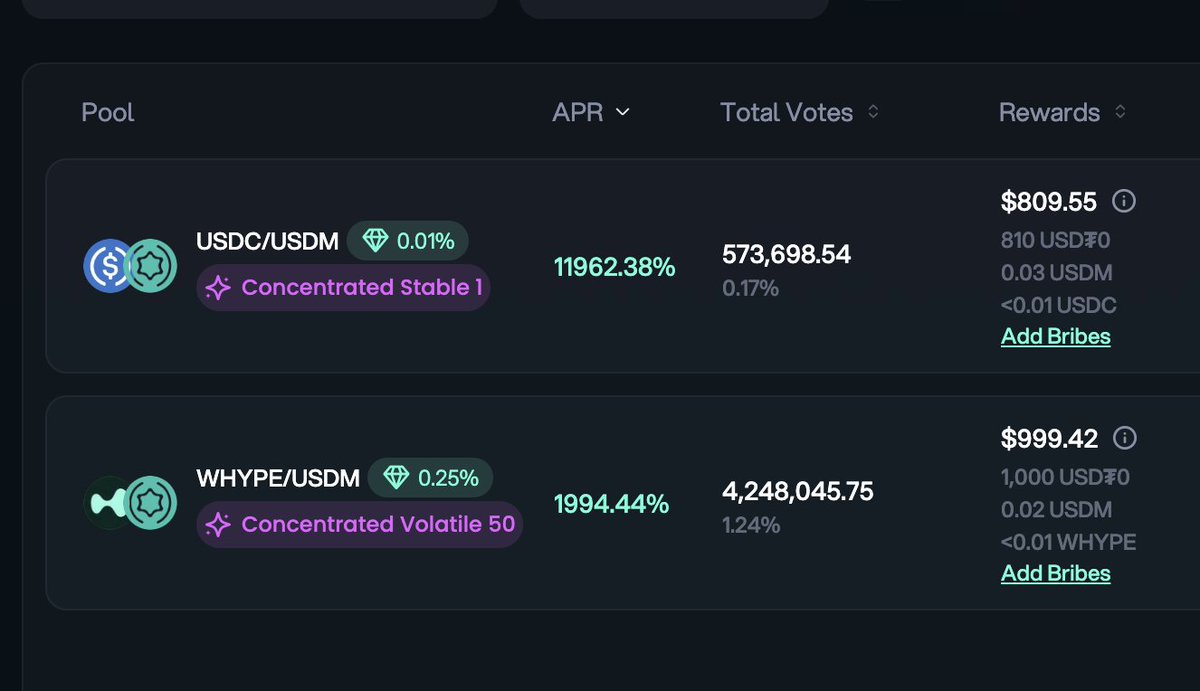Toggle Total Votes column sort arrows

point(873,112)
